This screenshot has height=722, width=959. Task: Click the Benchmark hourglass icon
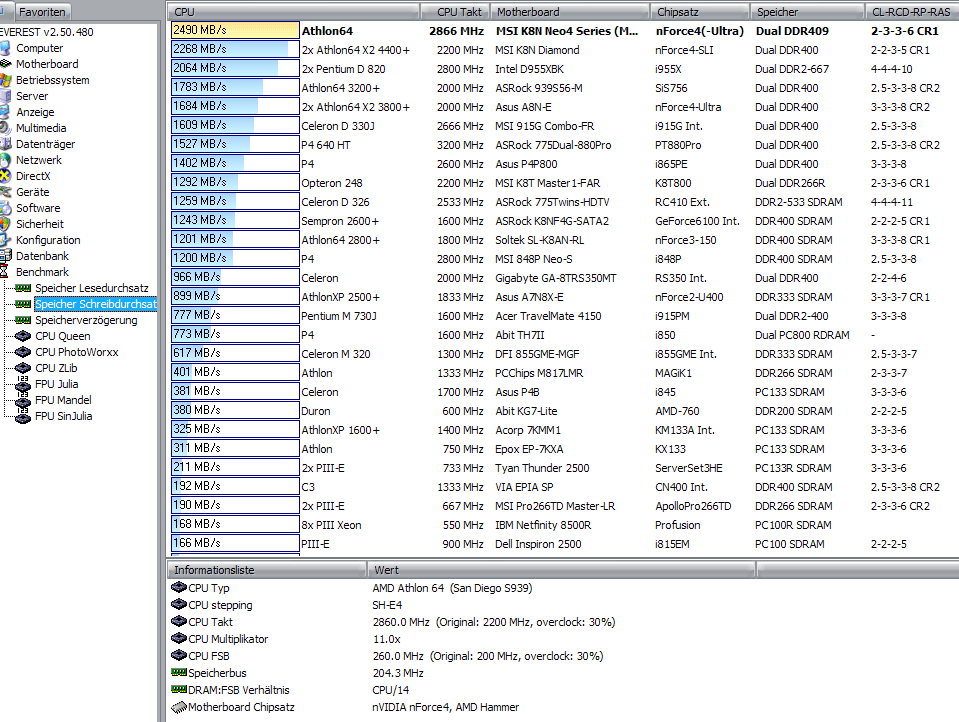(x=4, y=272)
